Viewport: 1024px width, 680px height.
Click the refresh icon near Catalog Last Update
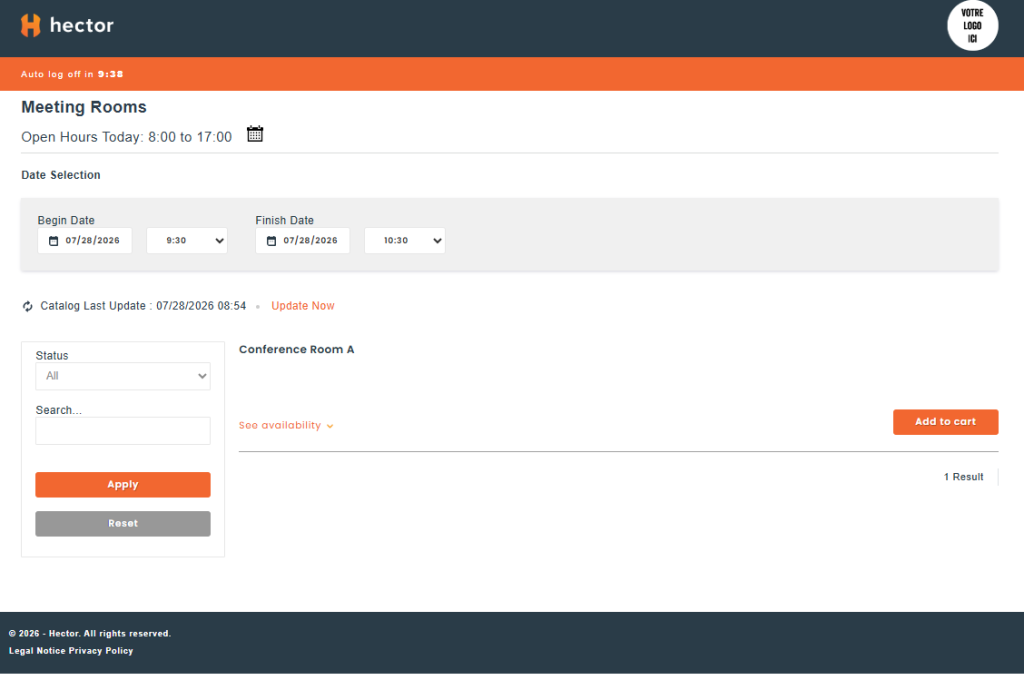coord(27,306)
